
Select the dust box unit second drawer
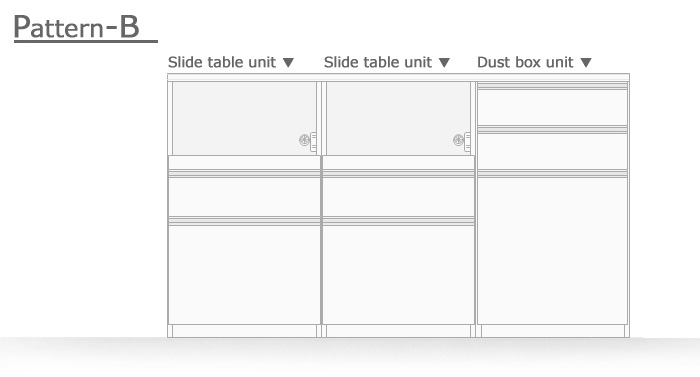point(552,151)
